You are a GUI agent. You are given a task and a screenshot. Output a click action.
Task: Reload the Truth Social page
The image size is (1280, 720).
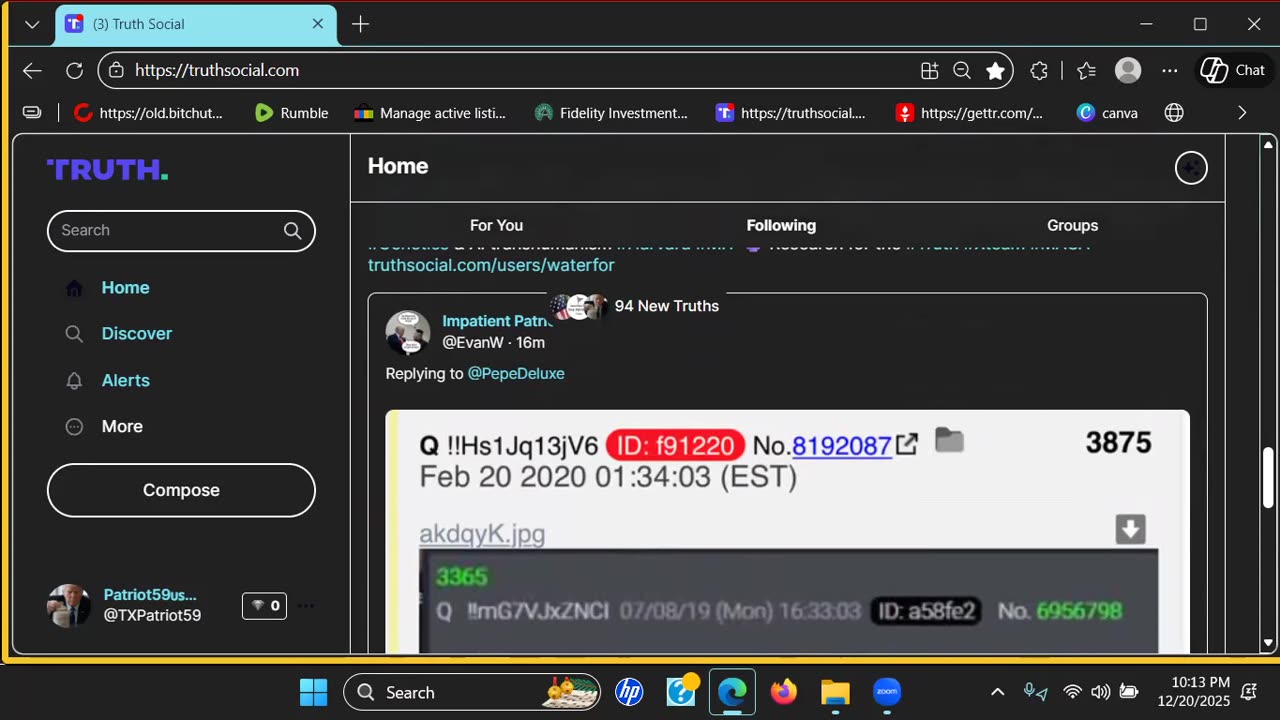pos(74,70)
